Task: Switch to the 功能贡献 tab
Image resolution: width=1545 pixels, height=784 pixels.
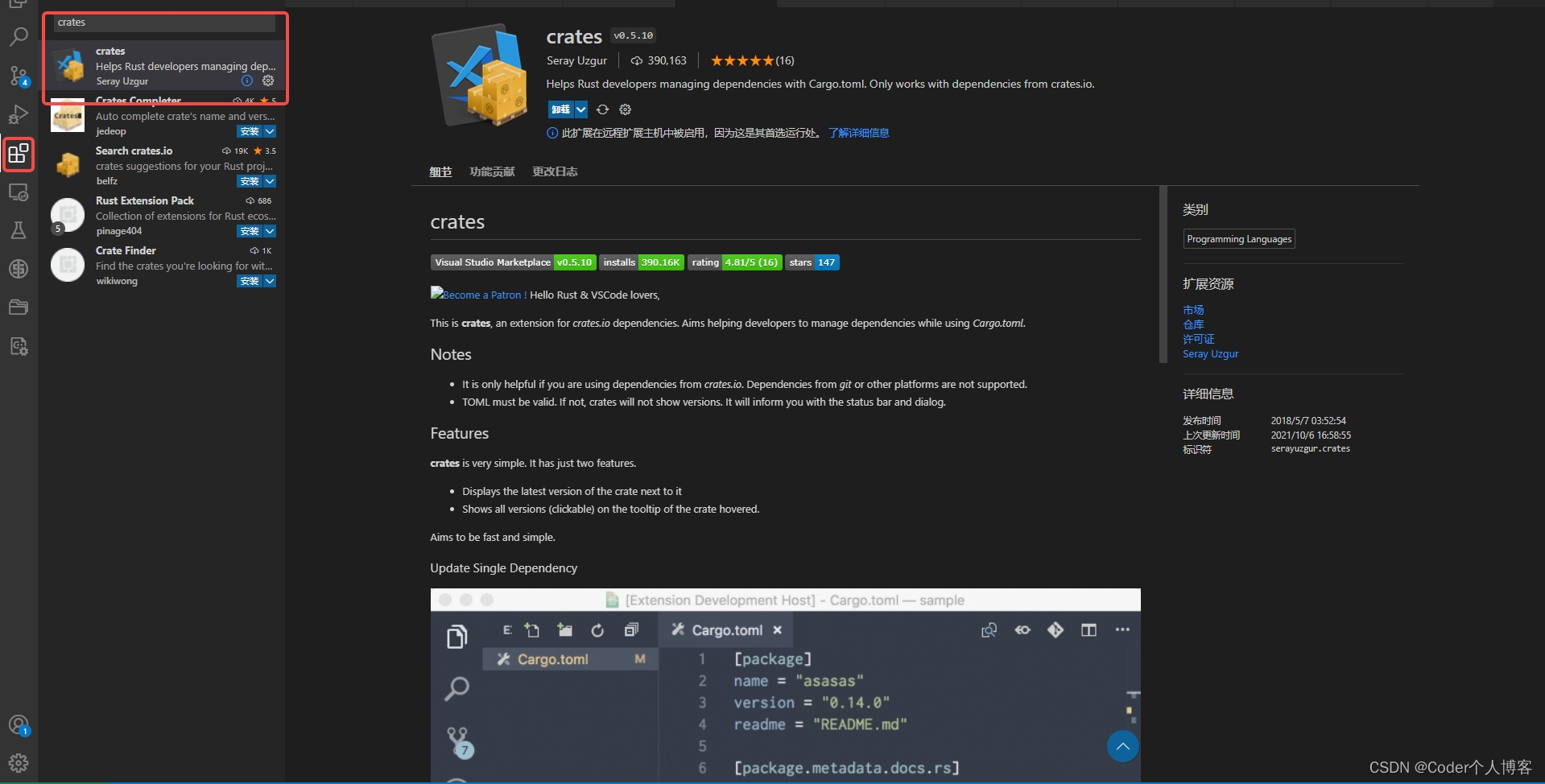Action: [x=491, y=171]
